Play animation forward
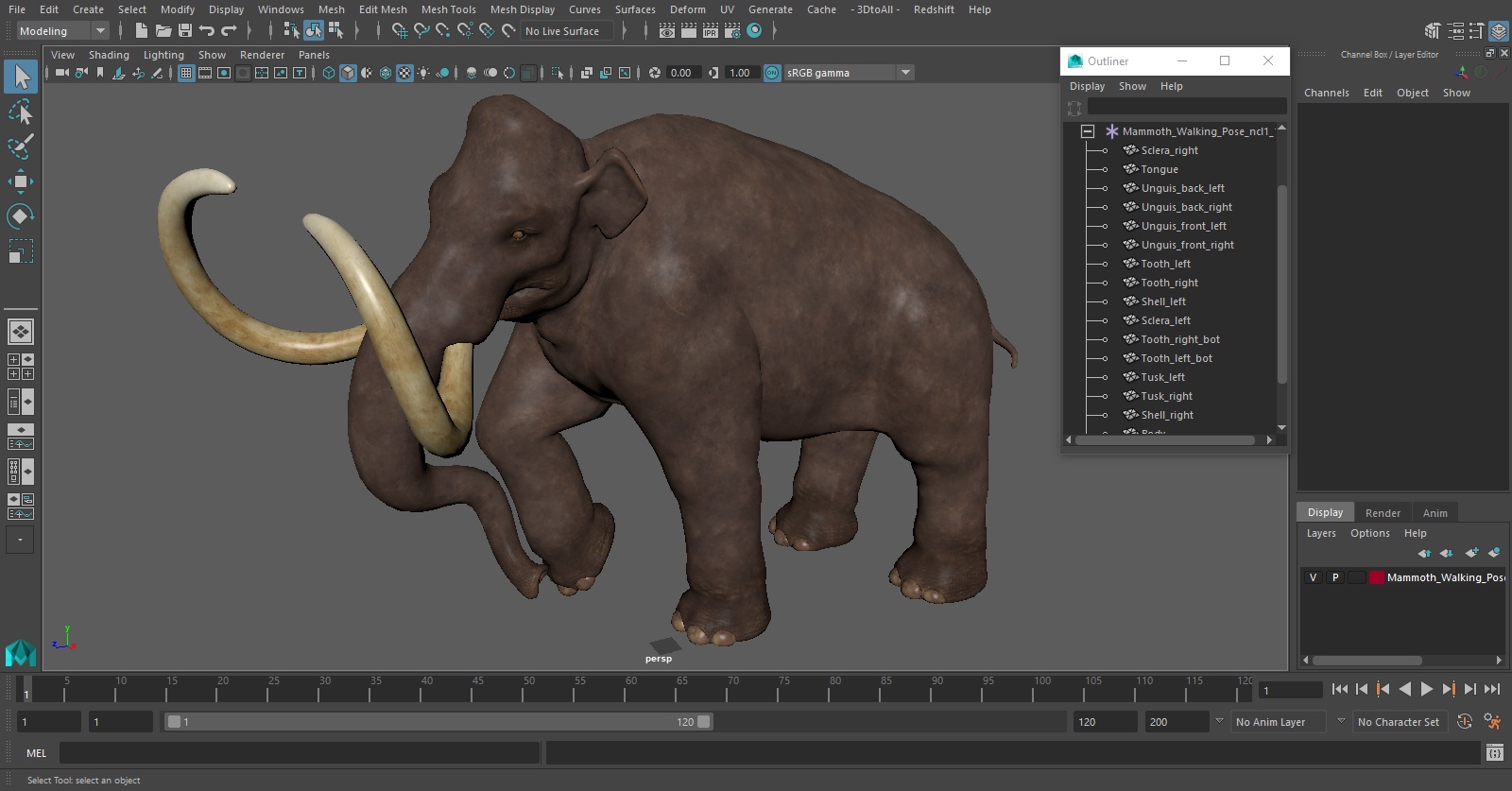Screen dimensions: 1512x791 pos(1427,689)
